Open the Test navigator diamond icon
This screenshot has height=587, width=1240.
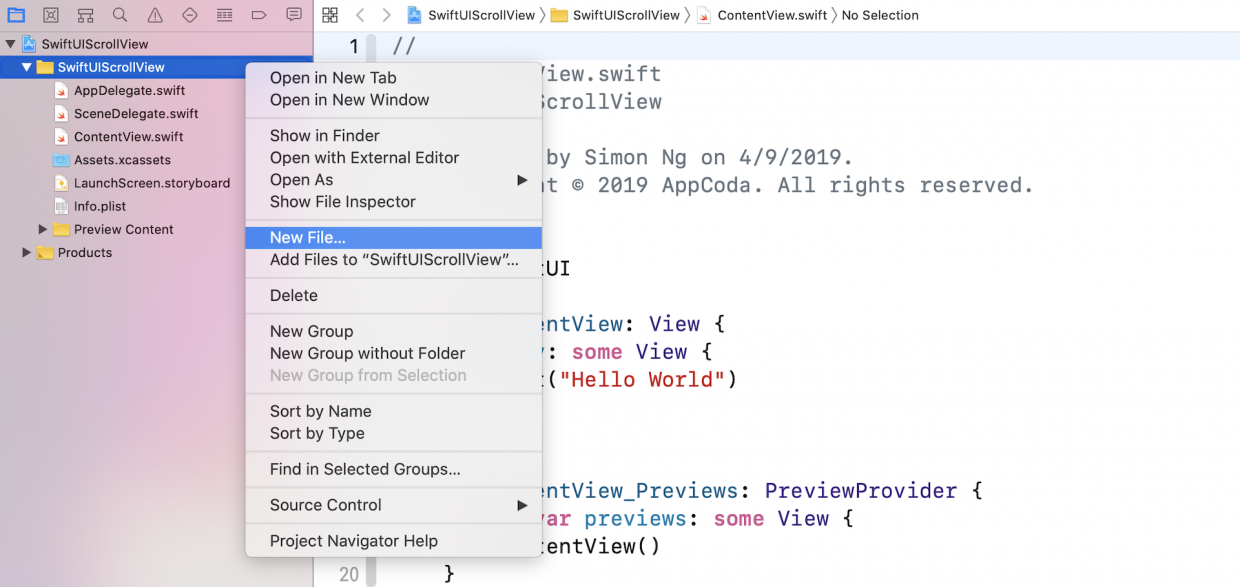(x=190, y=15)
